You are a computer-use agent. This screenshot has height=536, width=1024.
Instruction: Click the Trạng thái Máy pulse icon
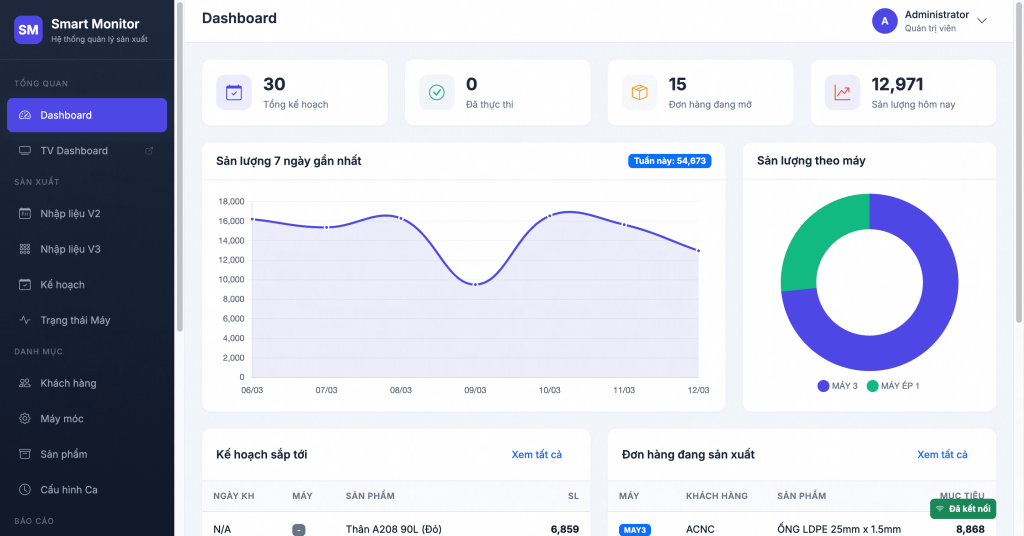(x=25, y=321)
